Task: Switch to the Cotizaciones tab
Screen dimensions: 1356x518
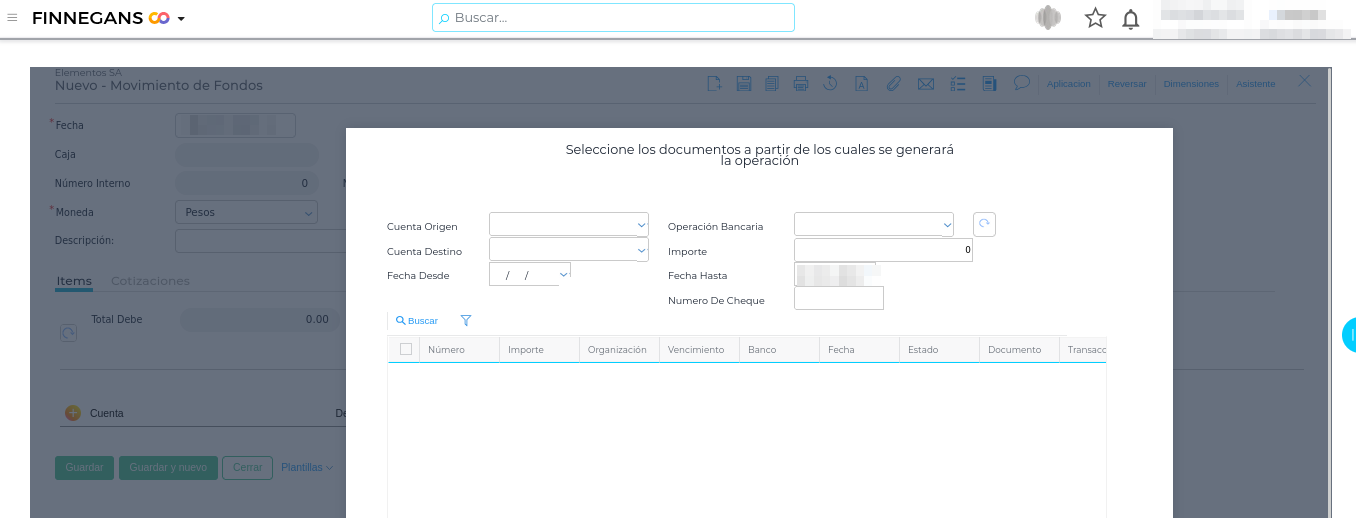Action: point(150,281)
